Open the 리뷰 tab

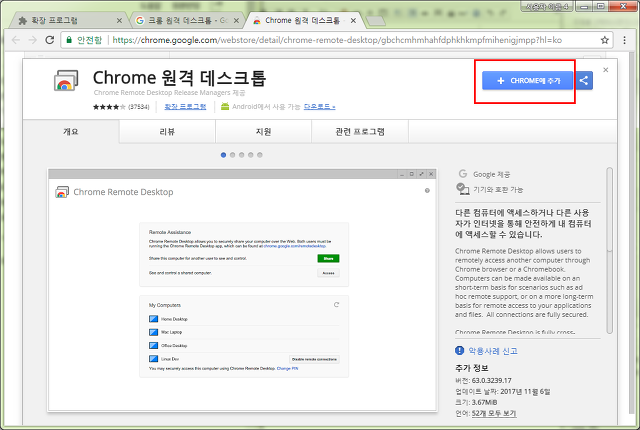pyautogui.click(x=167, y=131)
